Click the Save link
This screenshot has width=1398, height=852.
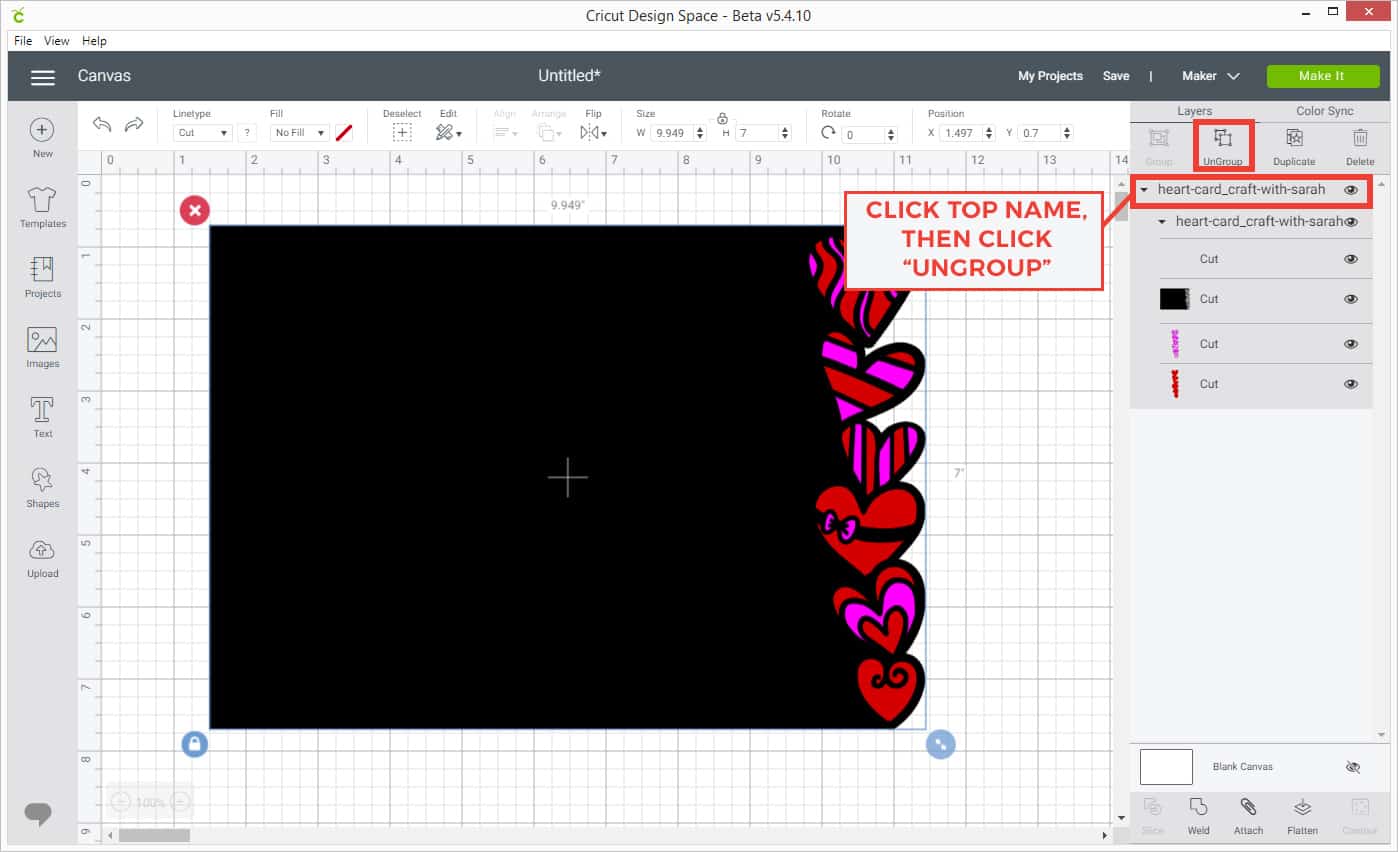click(1116, 76)
